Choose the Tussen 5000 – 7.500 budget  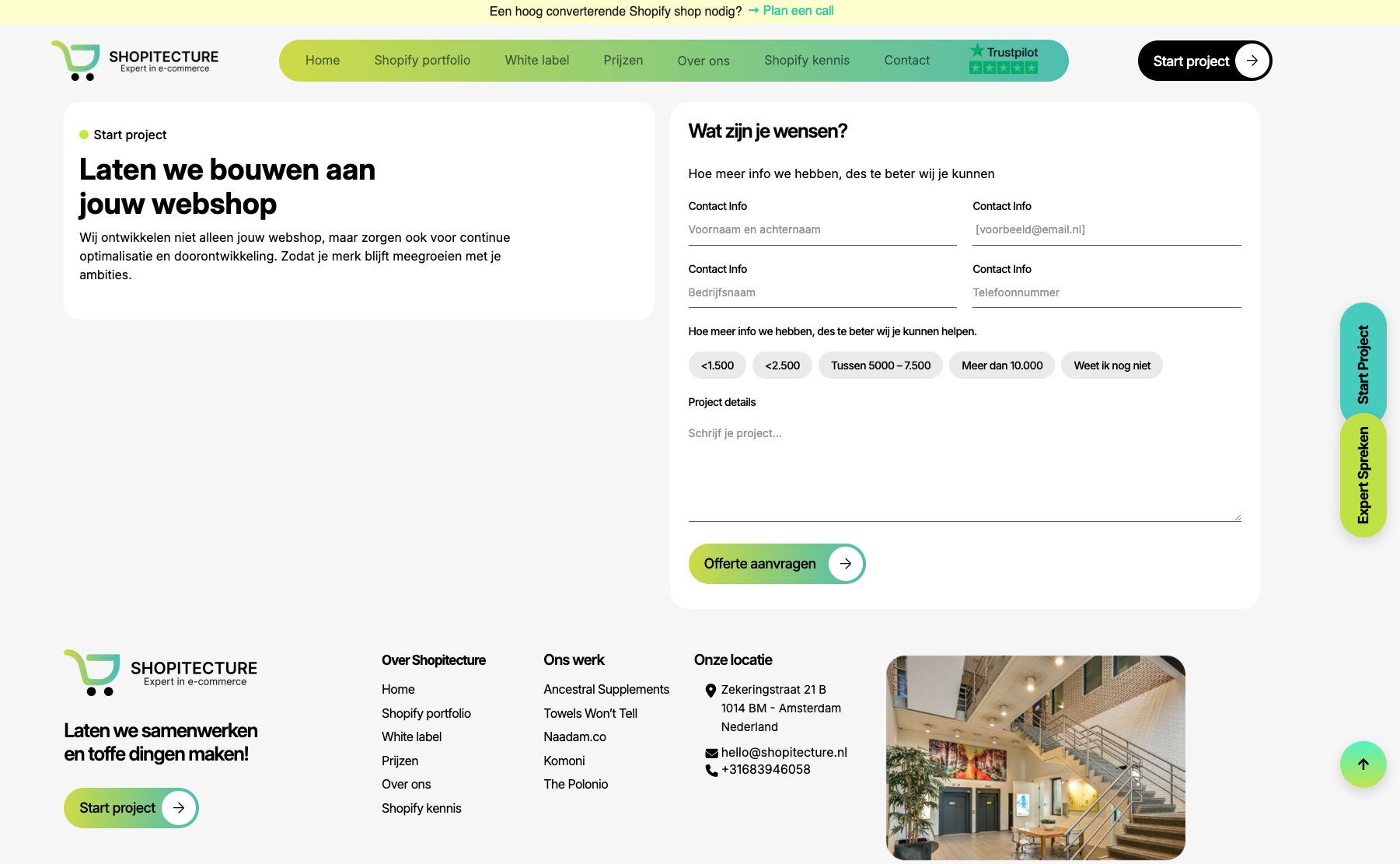(x=880, y=366)
